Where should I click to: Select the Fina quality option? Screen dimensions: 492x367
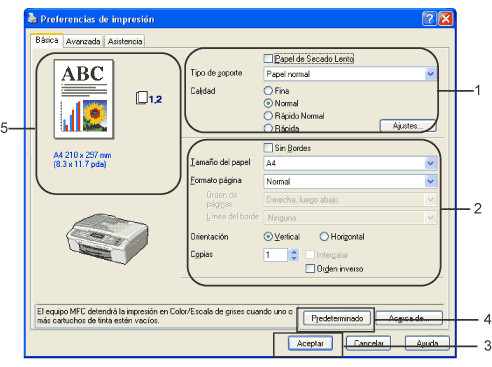click(268, 90)
